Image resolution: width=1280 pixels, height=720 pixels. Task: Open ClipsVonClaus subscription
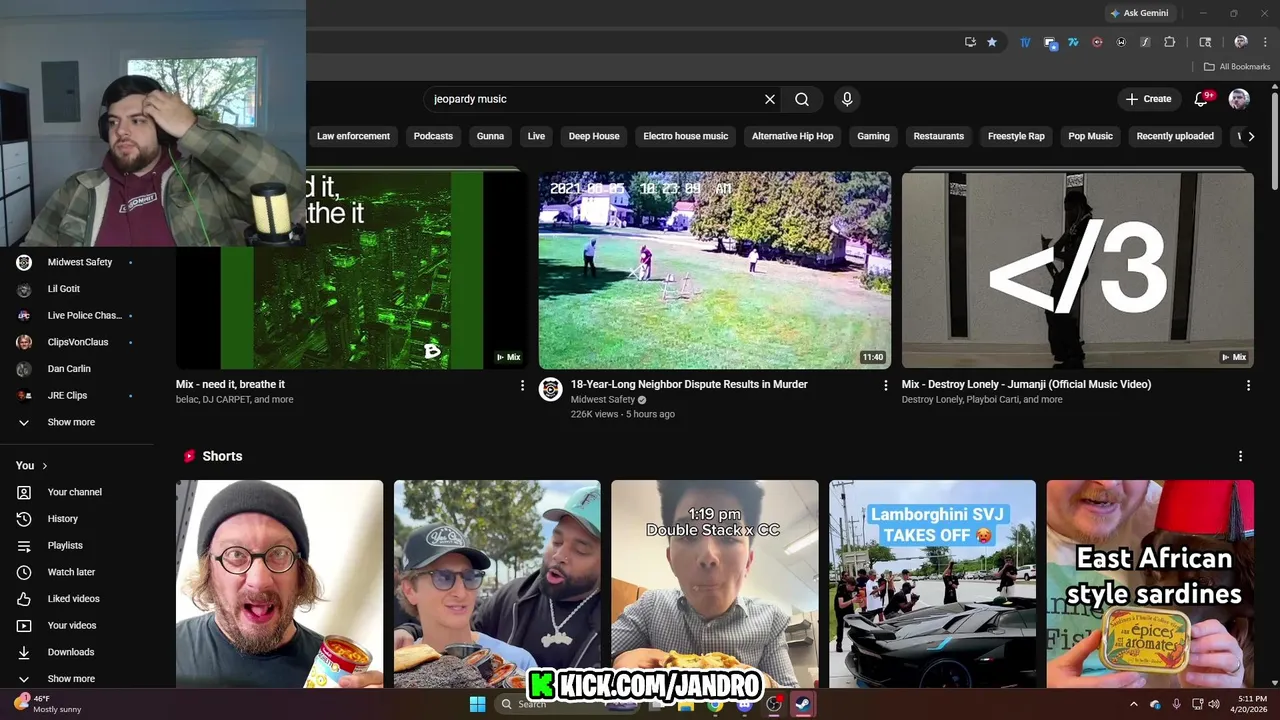click(77, 342)
